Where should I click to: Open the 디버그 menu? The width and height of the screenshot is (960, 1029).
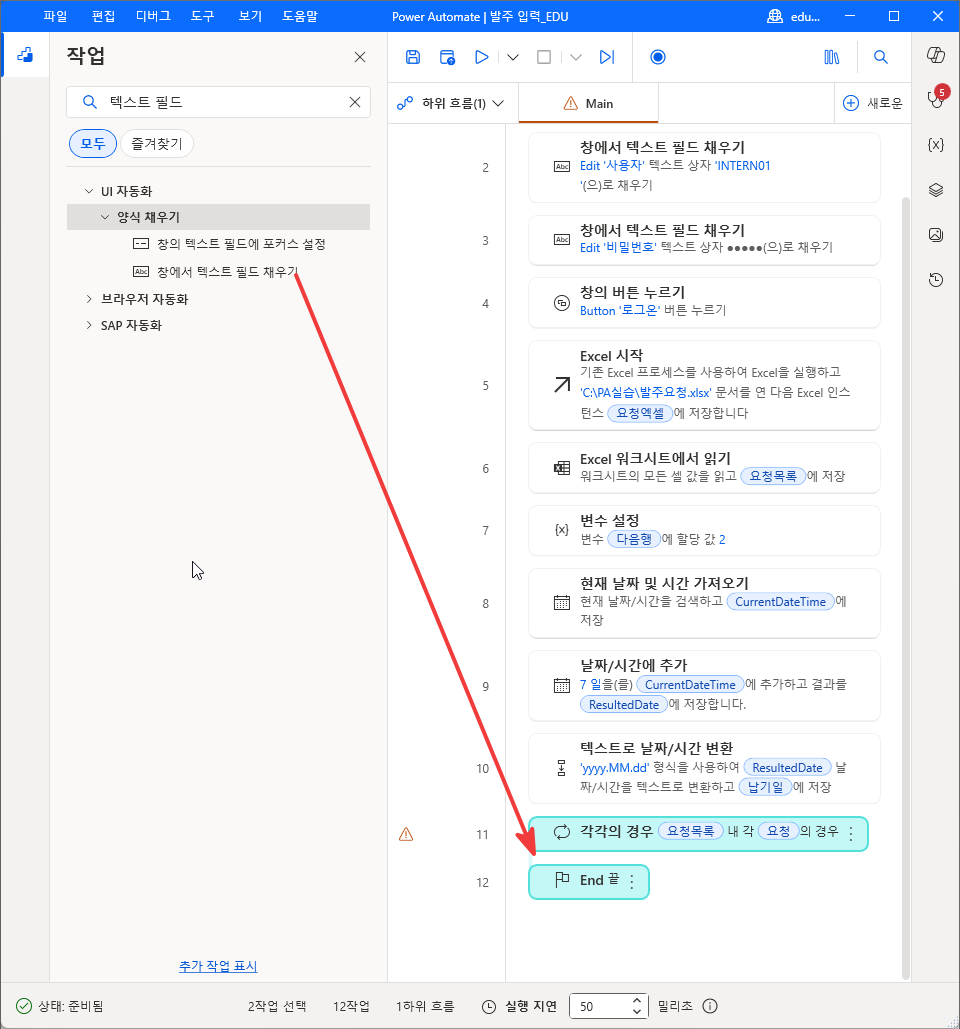pyautogui.click(x=153, y=16)
